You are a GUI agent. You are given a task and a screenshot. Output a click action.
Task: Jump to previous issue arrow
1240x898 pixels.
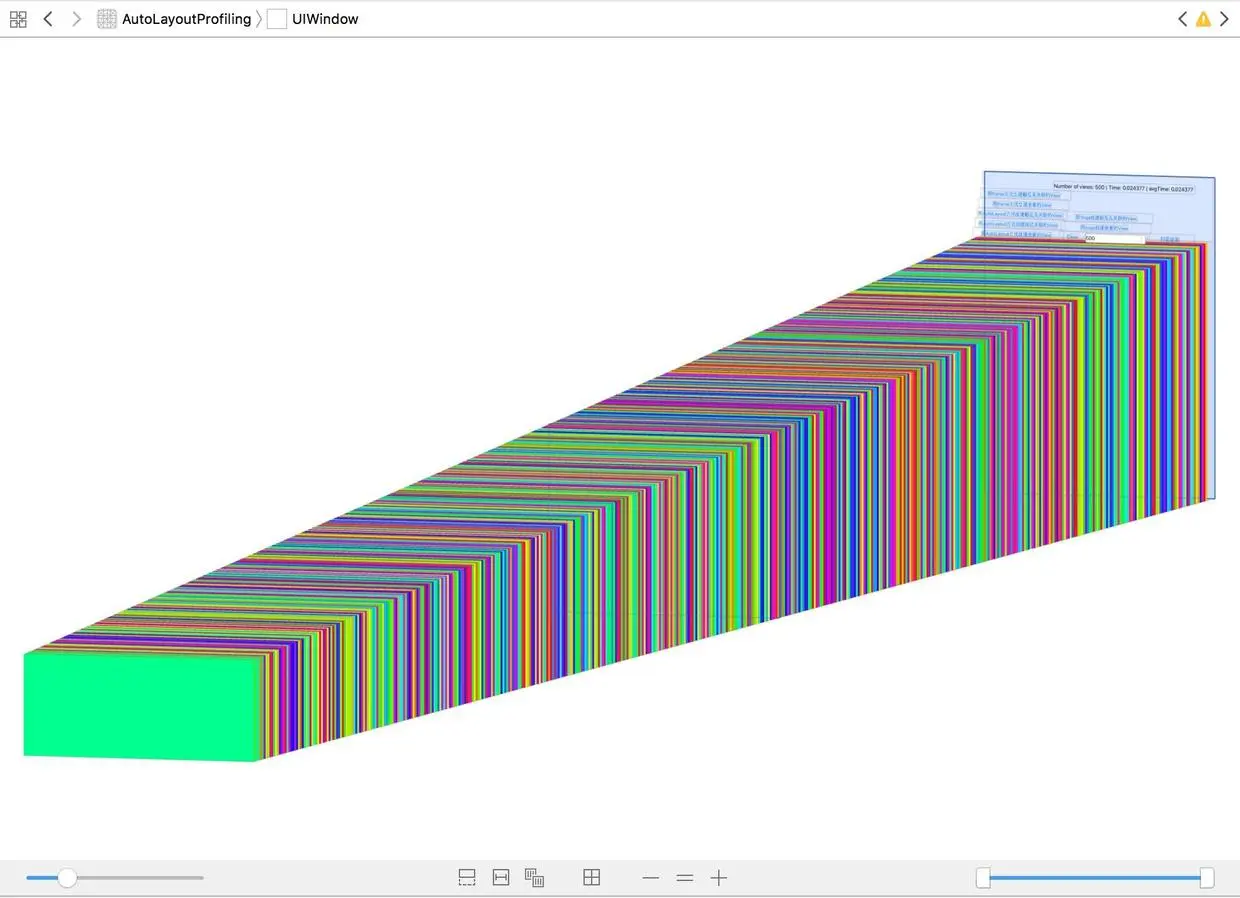point(1183,19)
